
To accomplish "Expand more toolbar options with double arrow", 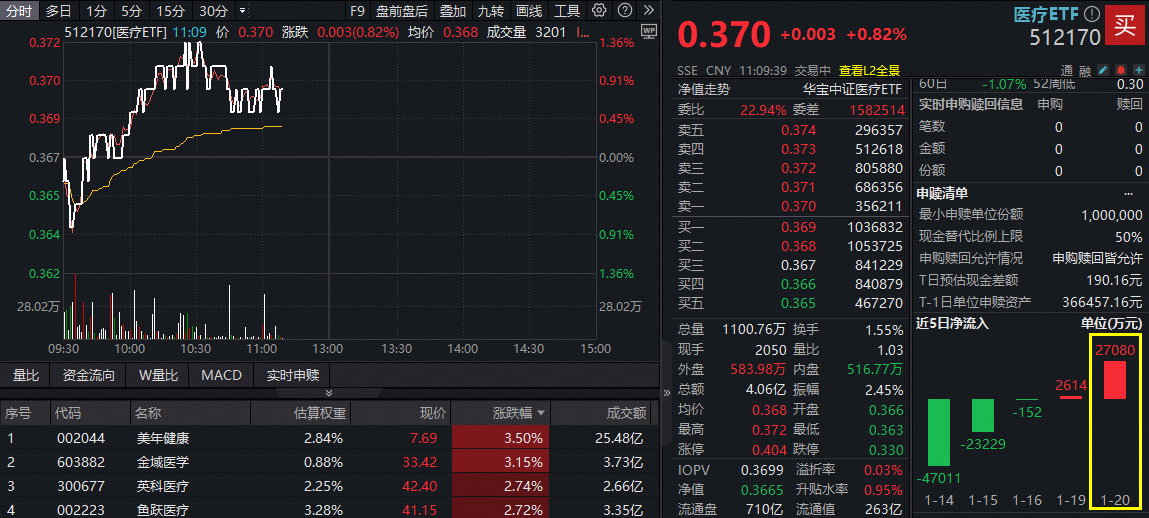I will coord(647,11).
